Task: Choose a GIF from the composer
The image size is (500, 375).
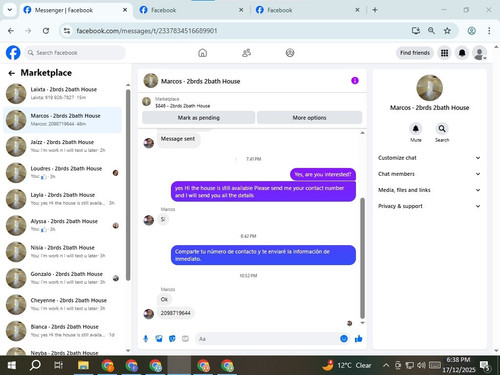Action: (x=185, y=339)
